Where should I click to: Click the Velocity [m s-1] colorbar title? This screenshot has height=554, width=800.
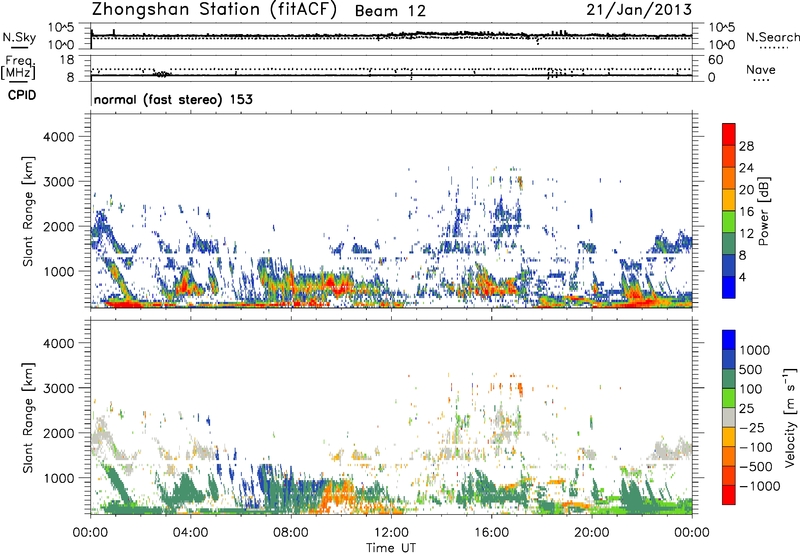(x=790, y=417)
